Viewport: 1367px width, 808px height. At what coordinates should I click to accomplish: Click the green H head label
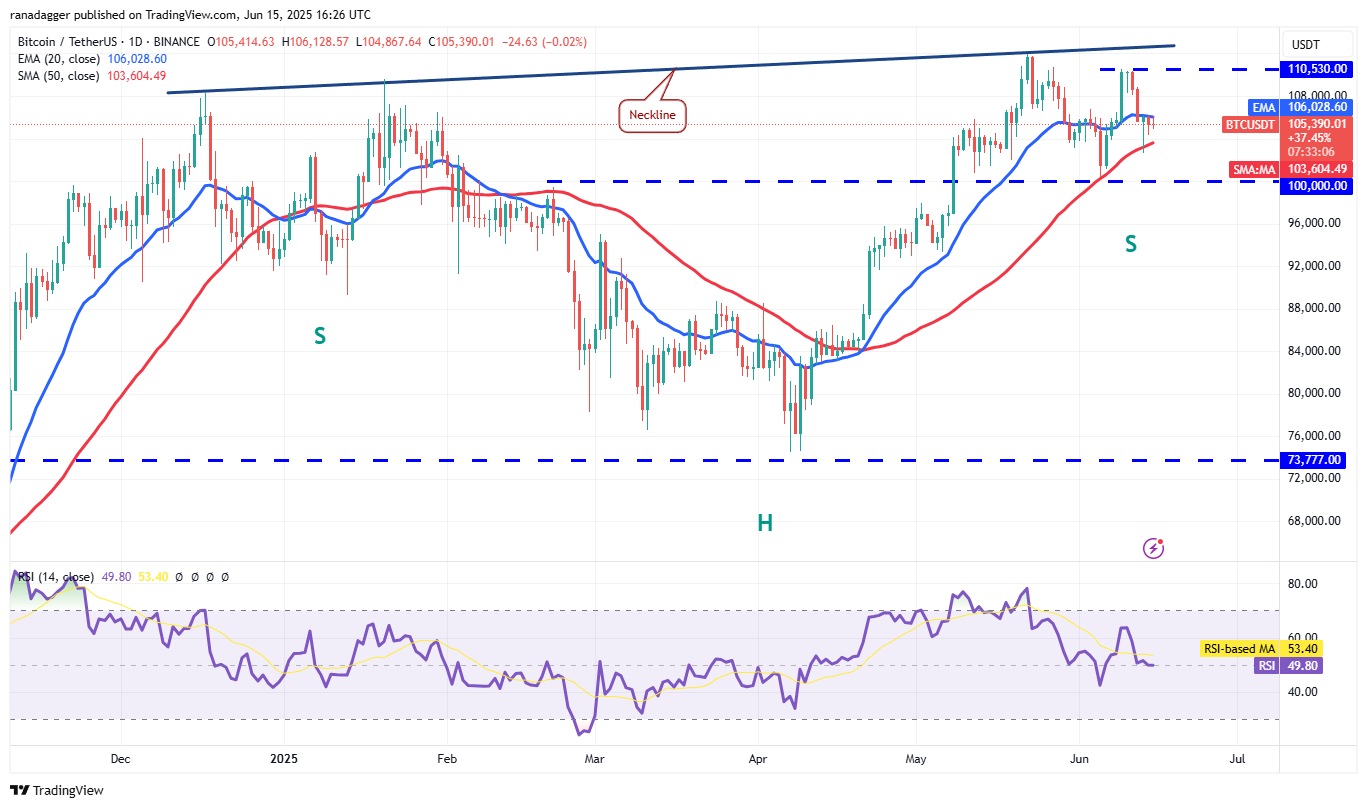coord(764,523)
